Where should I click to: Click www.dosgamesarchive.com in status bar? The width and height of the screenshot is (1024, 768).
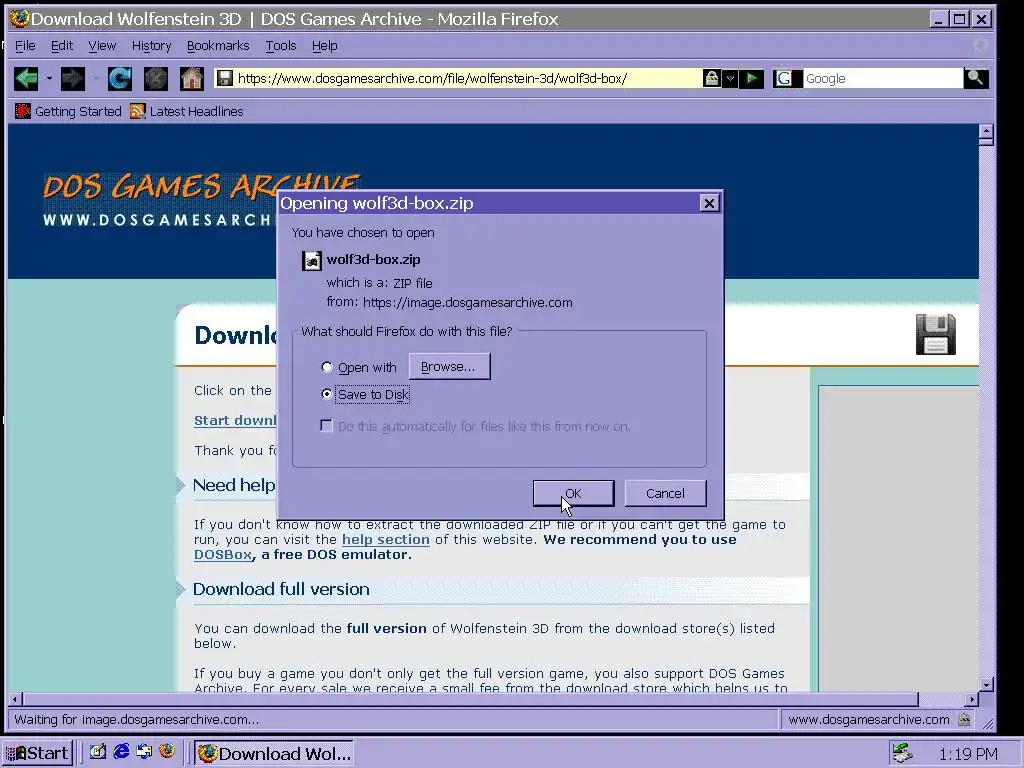[869, 720]
